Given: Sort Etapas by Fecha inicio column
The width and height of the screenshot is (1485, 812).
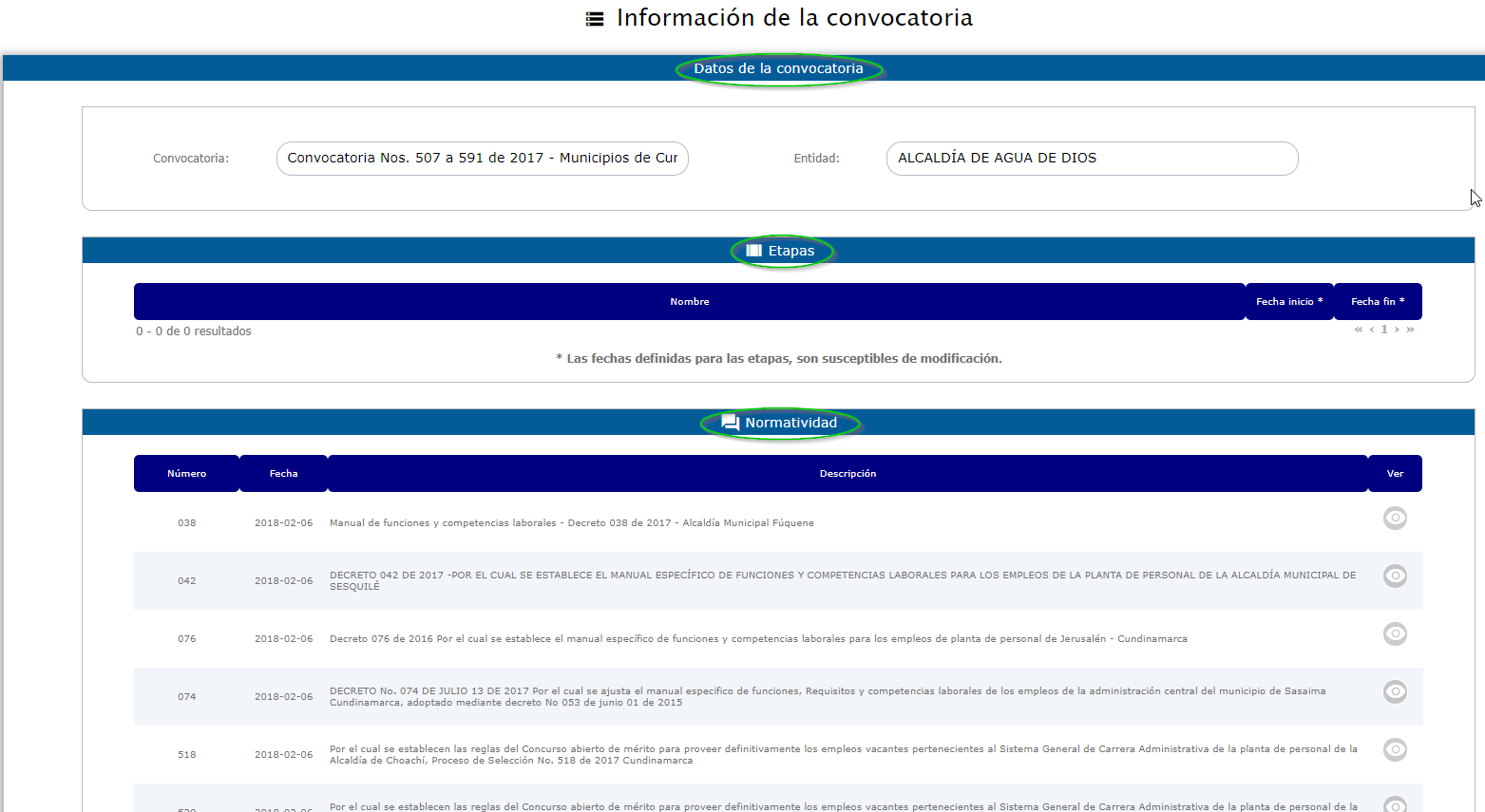Looking at the screenshot, I should coord(1288,302).
